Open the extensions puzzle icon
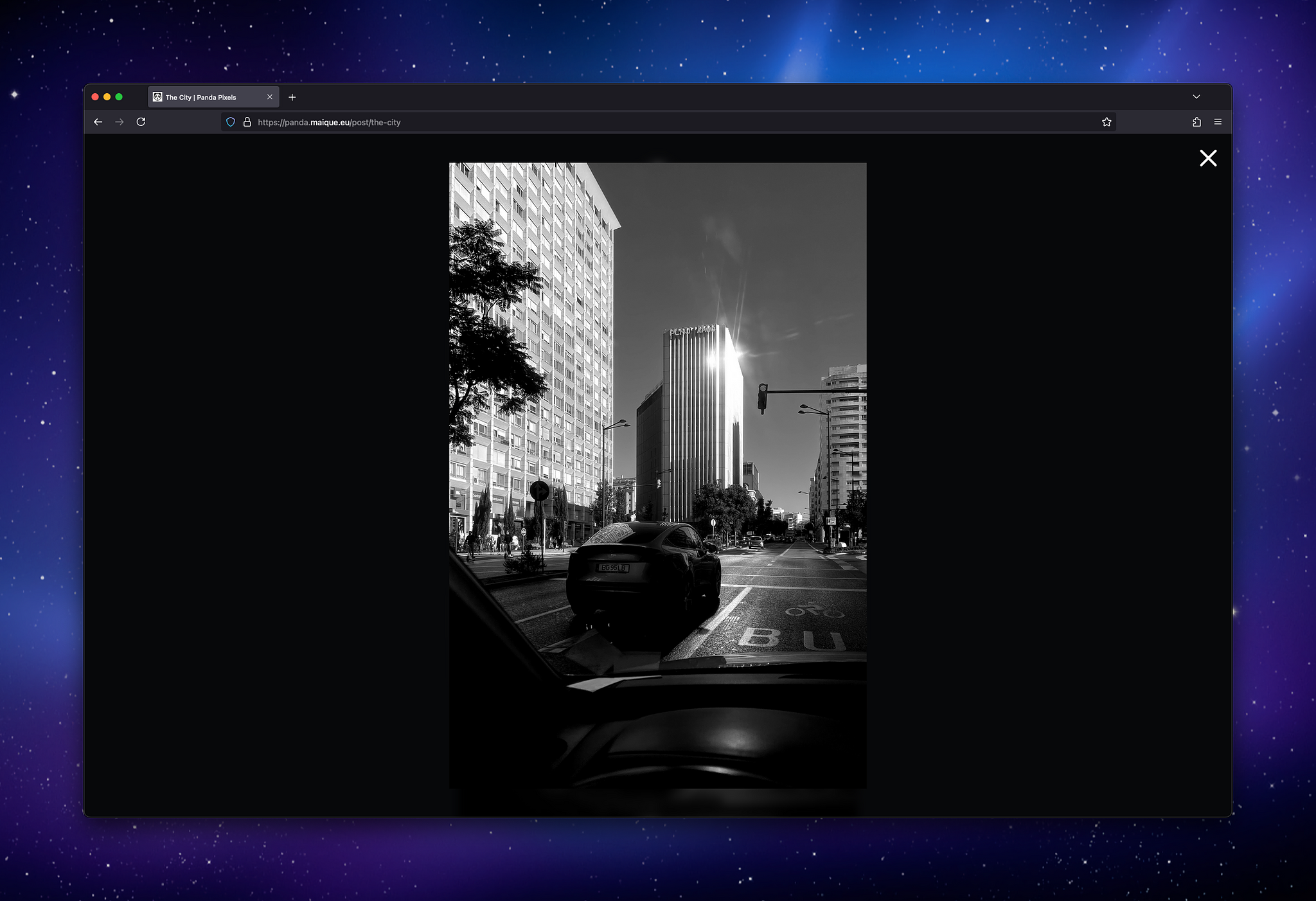Image resolution: width=1316 pixels, height=901 pixels. [x=1196, y=122]
